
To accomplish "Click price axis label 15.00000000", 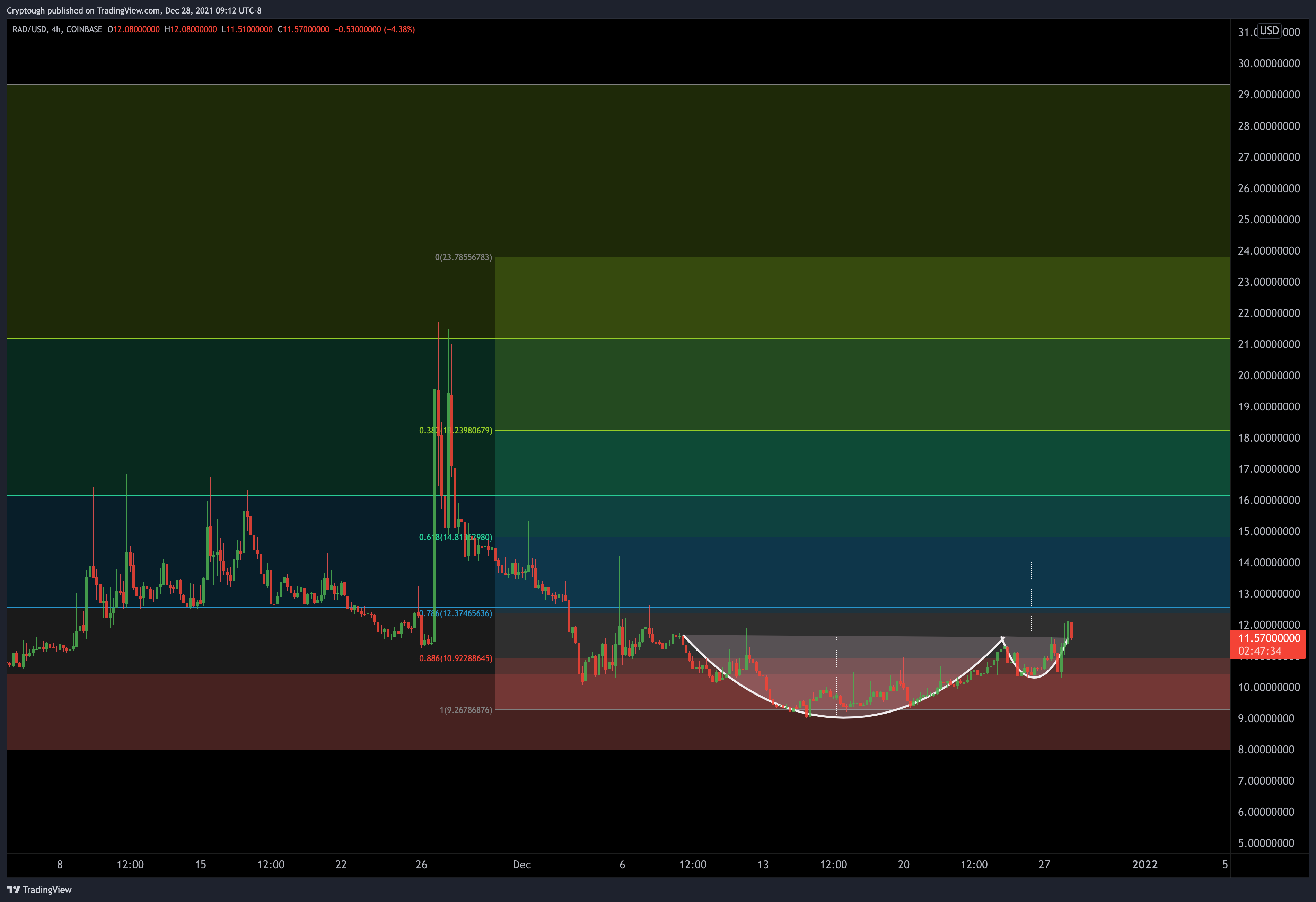I will (x=1269, y=531).
